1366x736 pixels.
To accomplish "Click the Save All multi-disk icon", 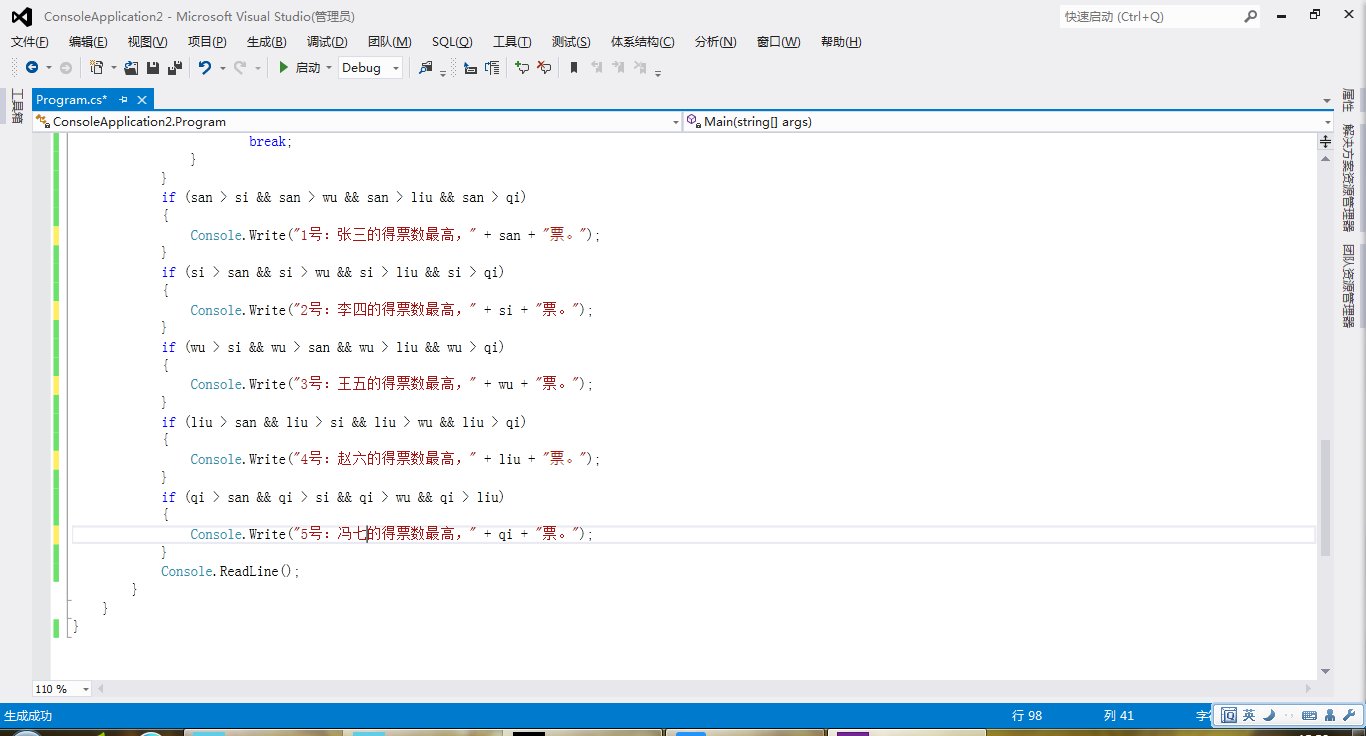I will (175, 68).
